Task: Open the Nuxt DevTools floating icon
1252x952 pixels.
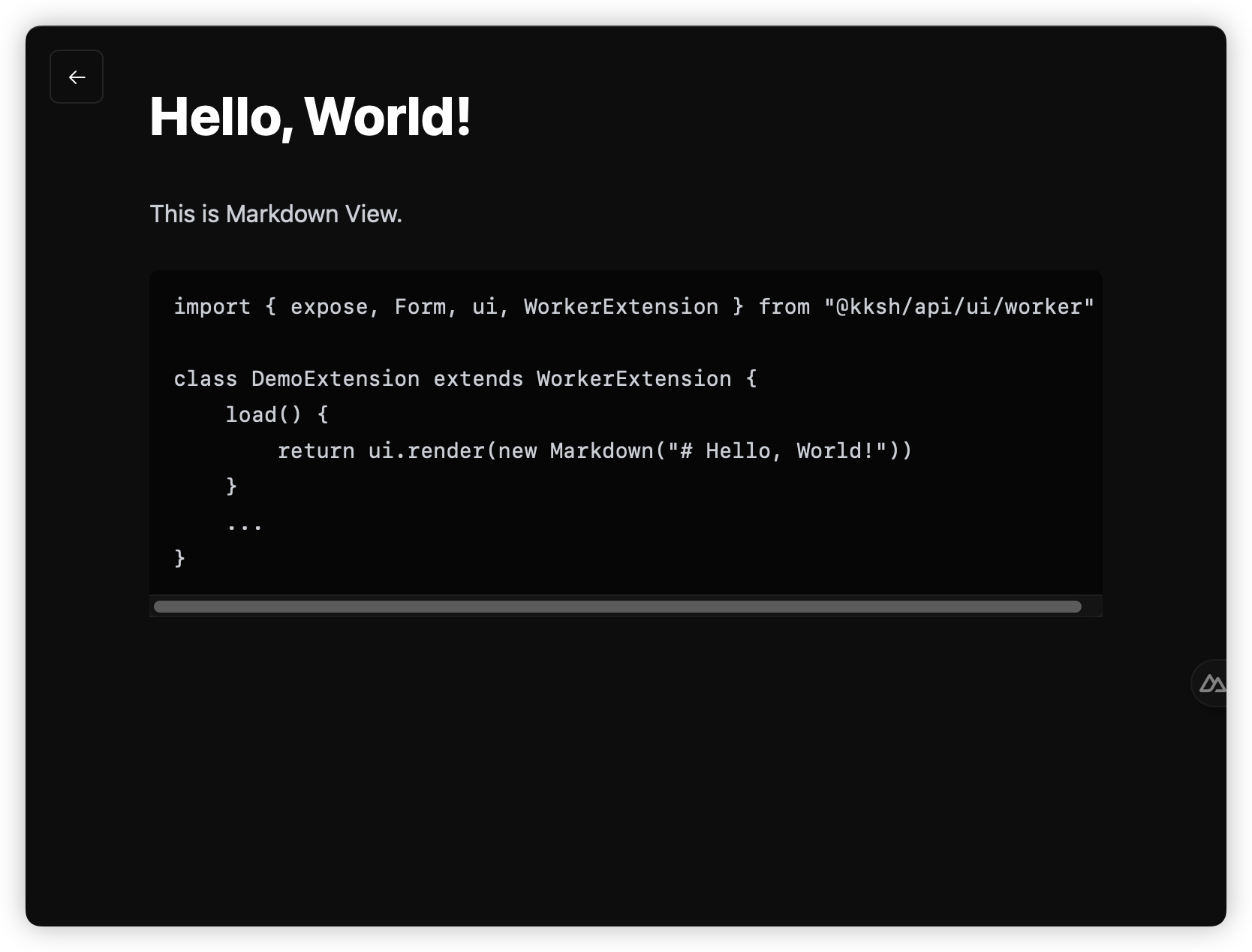Action: pos(1211,683)
